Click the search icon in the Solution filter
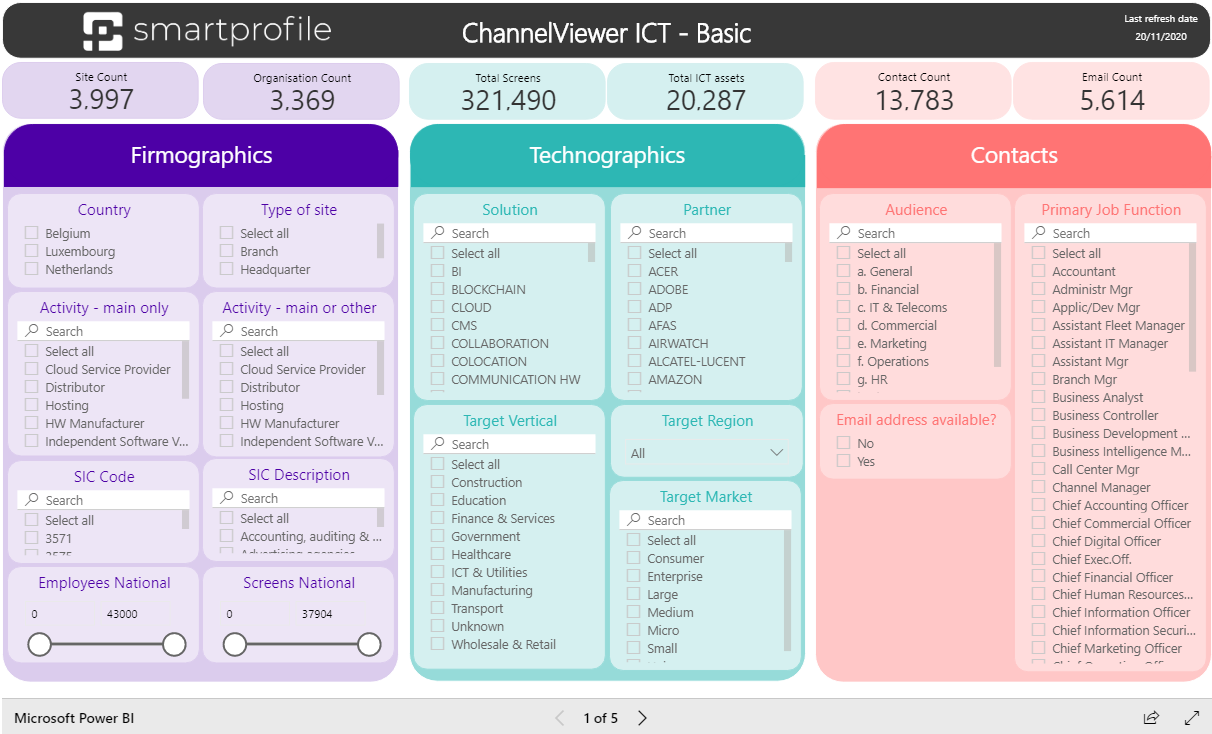 (437, 231)
